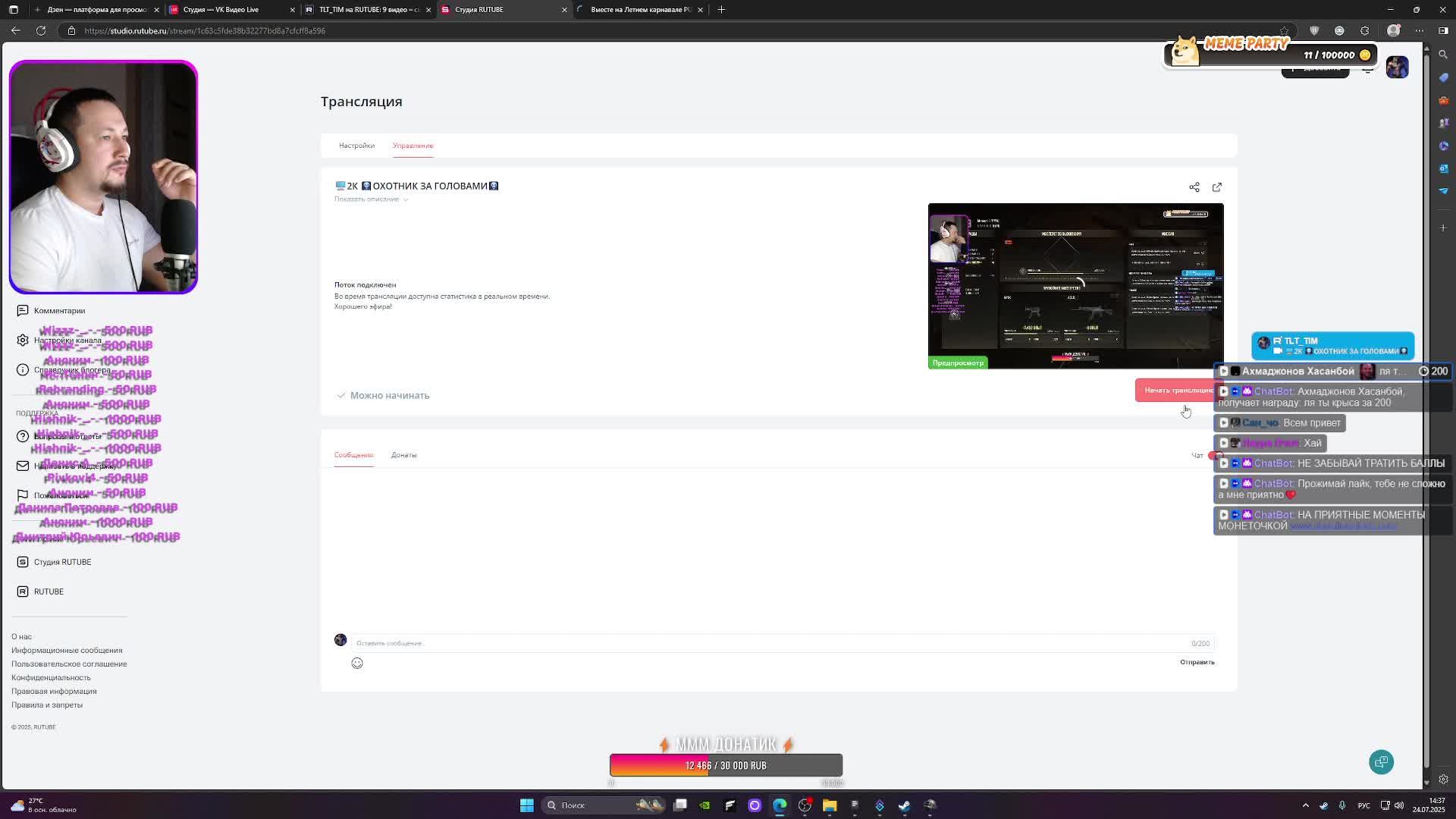Click the share stream icon
The height and width of the screenshot is (819, 1456).
[x=1194, y=187]
